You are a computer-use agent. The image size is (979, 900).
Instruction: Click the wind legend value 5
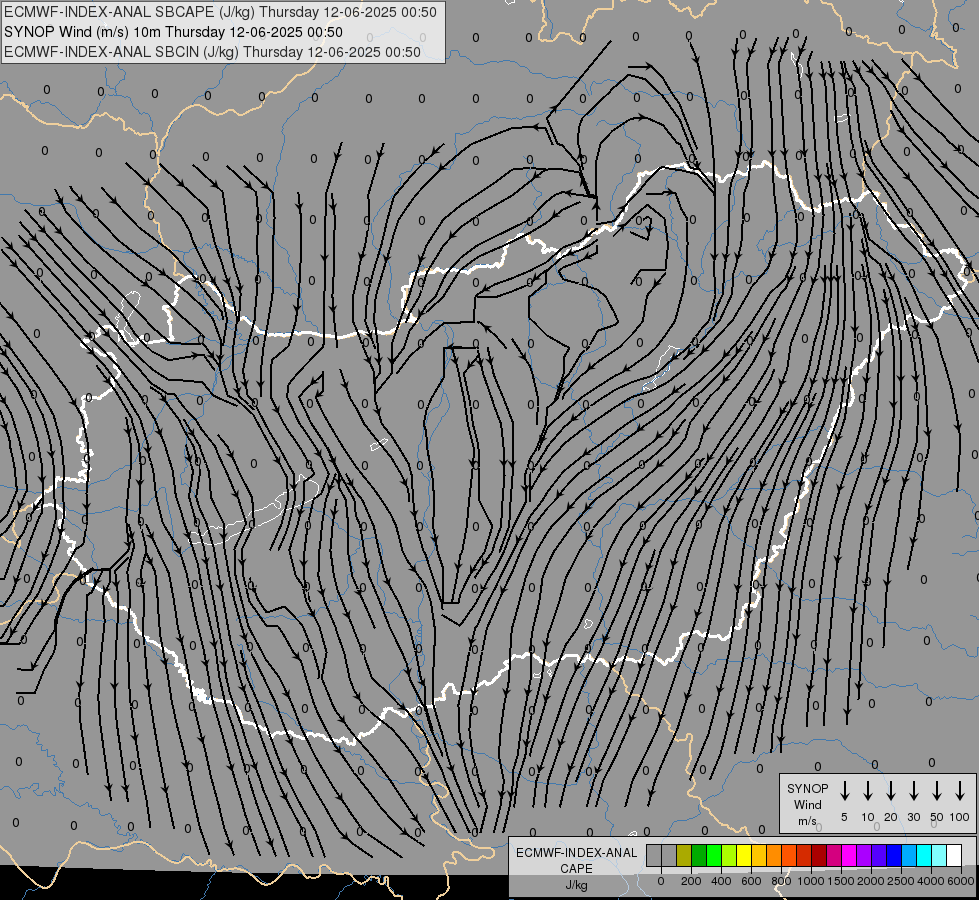[x=844, y=817]
